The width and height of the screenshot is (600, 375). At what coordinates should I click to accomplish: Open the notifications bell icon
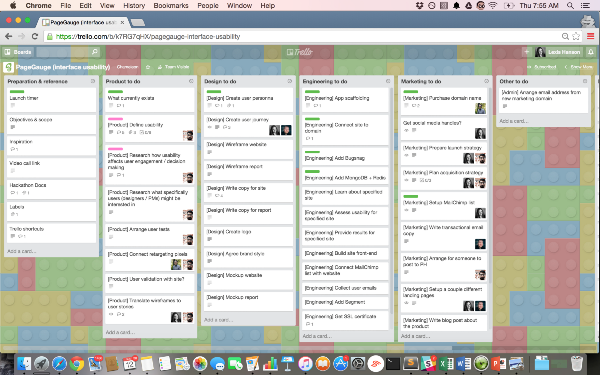tap(591, 52)
